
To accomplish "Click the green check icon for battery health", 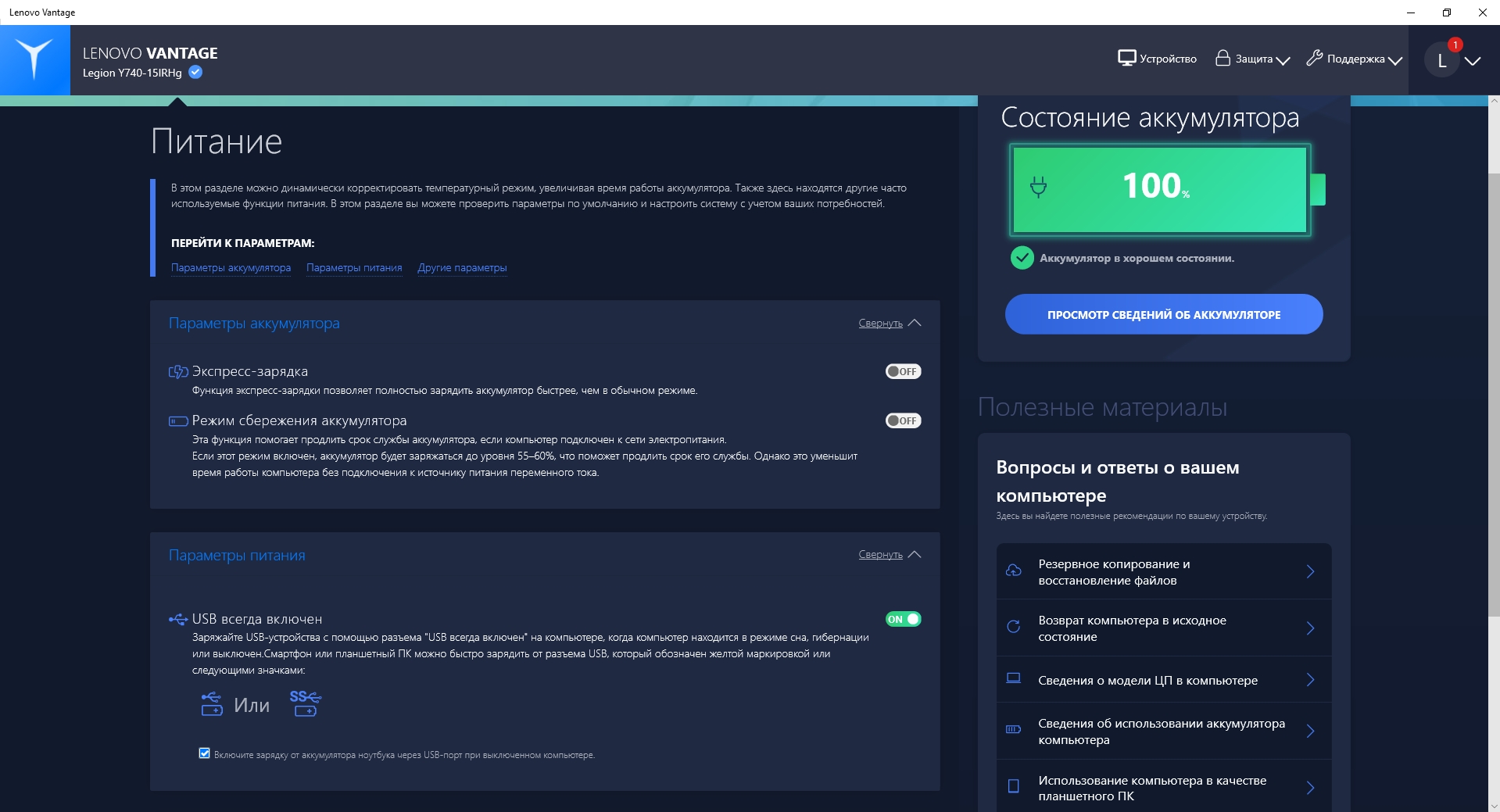I will (1022, 258).
